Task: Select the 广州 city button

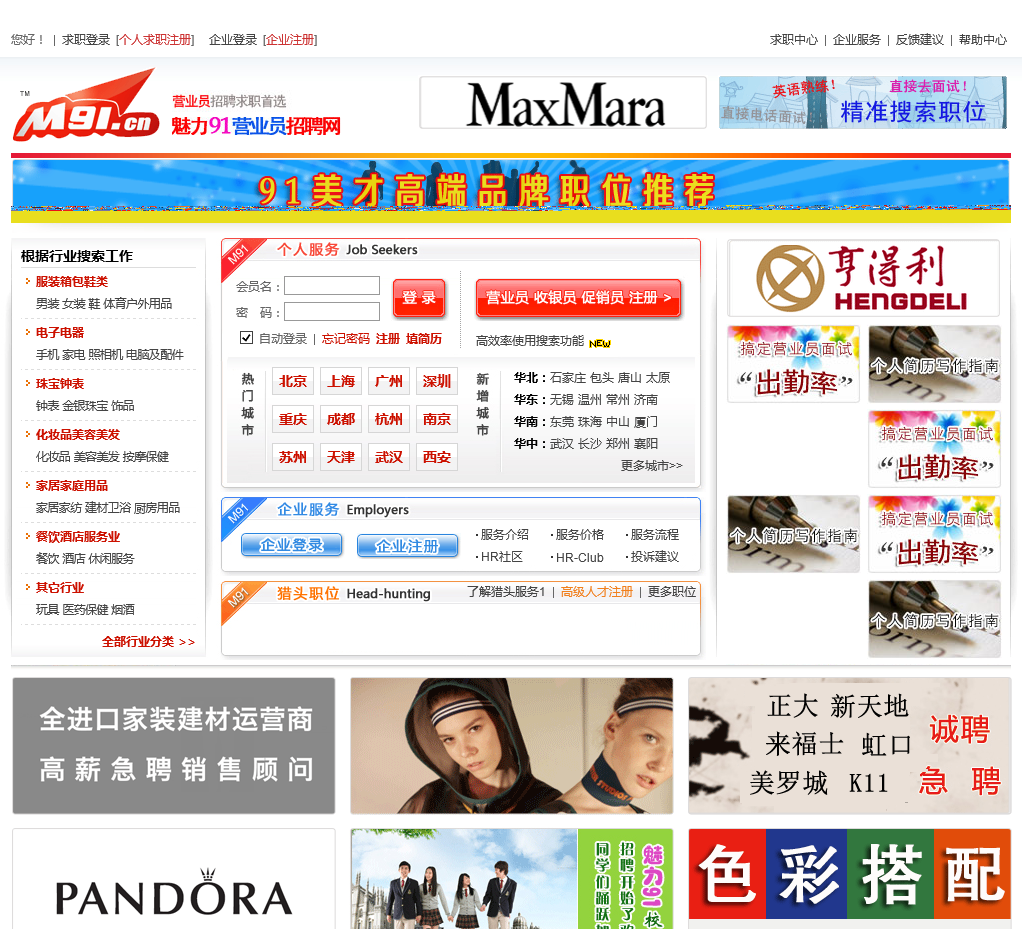Action: click(x=388, y=381)
